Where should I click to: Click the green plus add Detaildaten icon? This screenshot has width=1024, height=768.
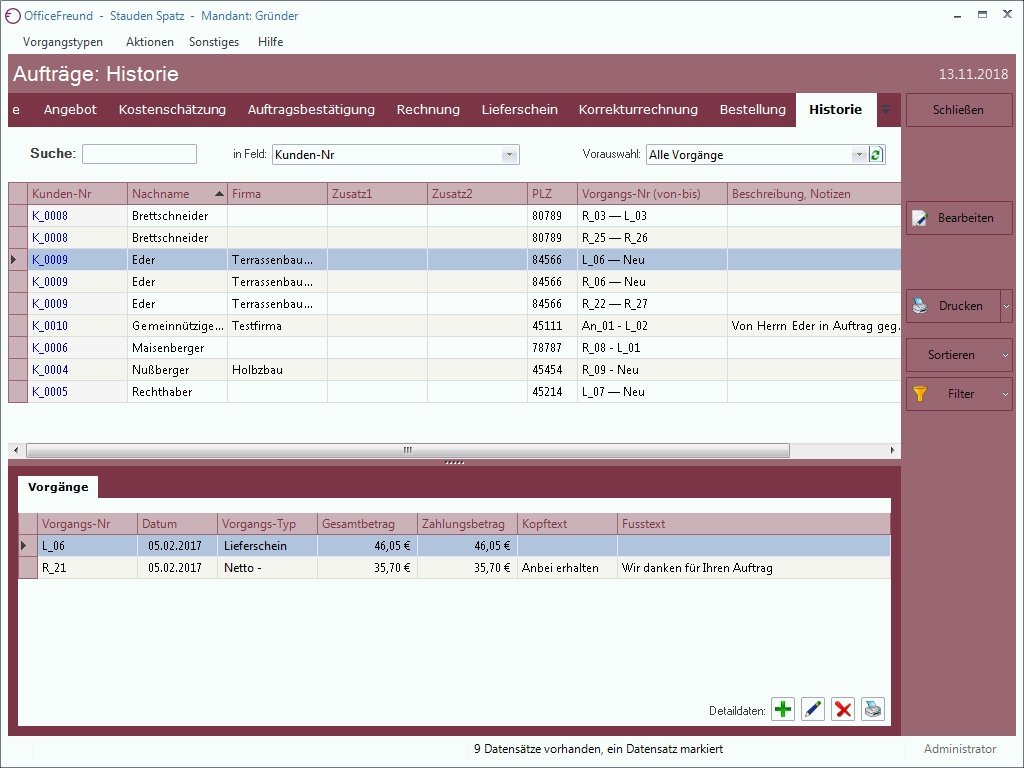coord(782,709)
